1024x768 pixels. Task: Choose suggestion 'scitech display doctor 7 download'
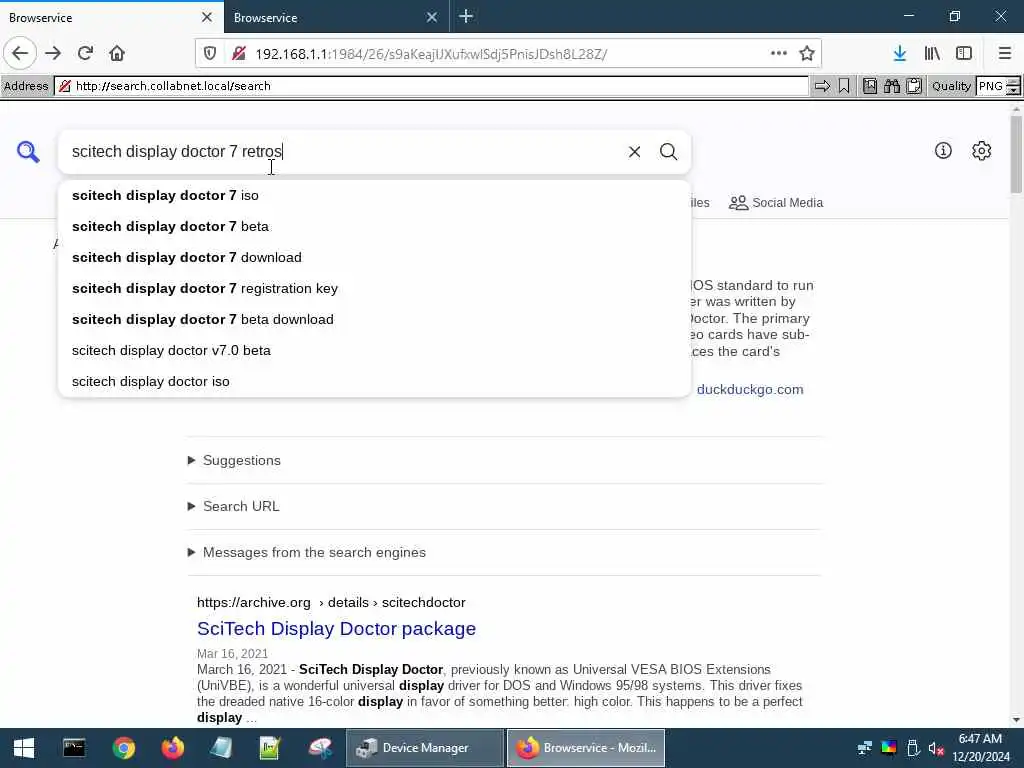coord(374,257)
